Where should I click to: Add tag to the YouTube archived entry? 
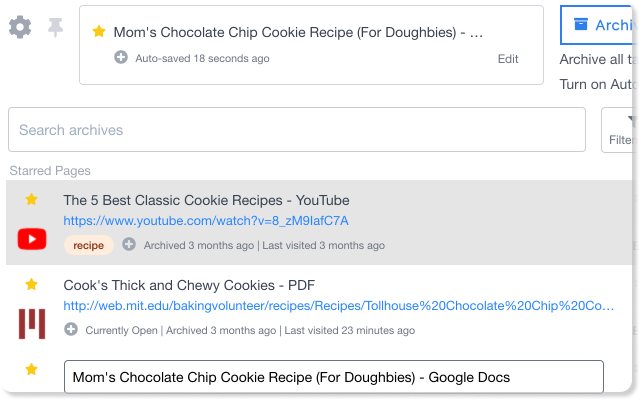pos(129,244)
